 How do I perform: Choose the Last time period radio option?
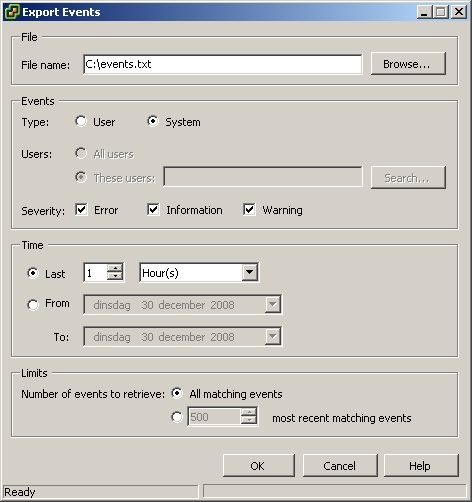[33, 273]
